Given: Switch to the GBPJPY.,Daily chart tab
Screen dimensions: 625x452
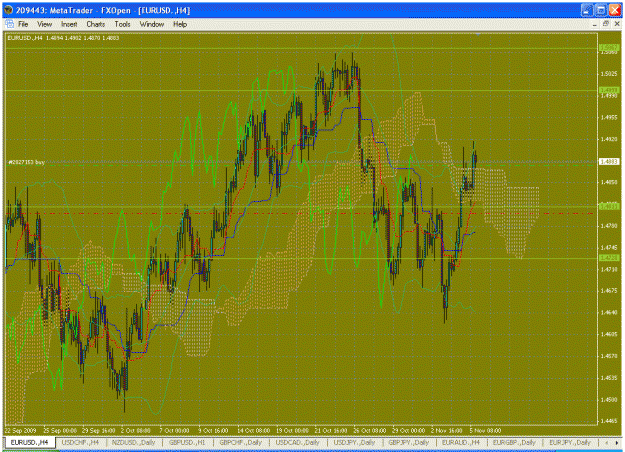Looking at the screenshot, I should pyautogui.click(x=409, y=442).
